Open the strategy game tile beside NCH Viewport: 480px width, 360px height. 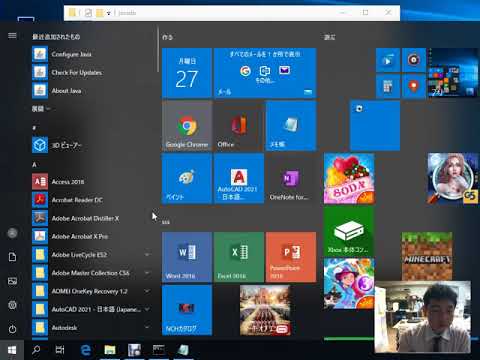(x=265, y=310)
